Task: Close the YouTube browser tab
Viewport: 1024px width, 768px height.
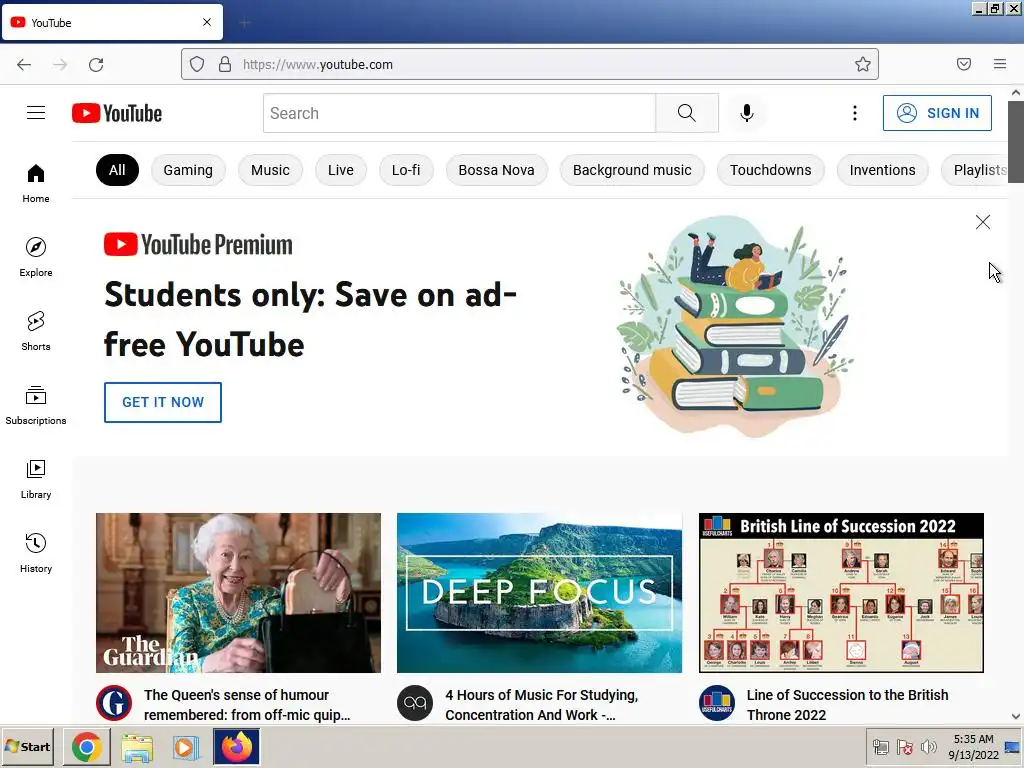Action: (207, 22)
